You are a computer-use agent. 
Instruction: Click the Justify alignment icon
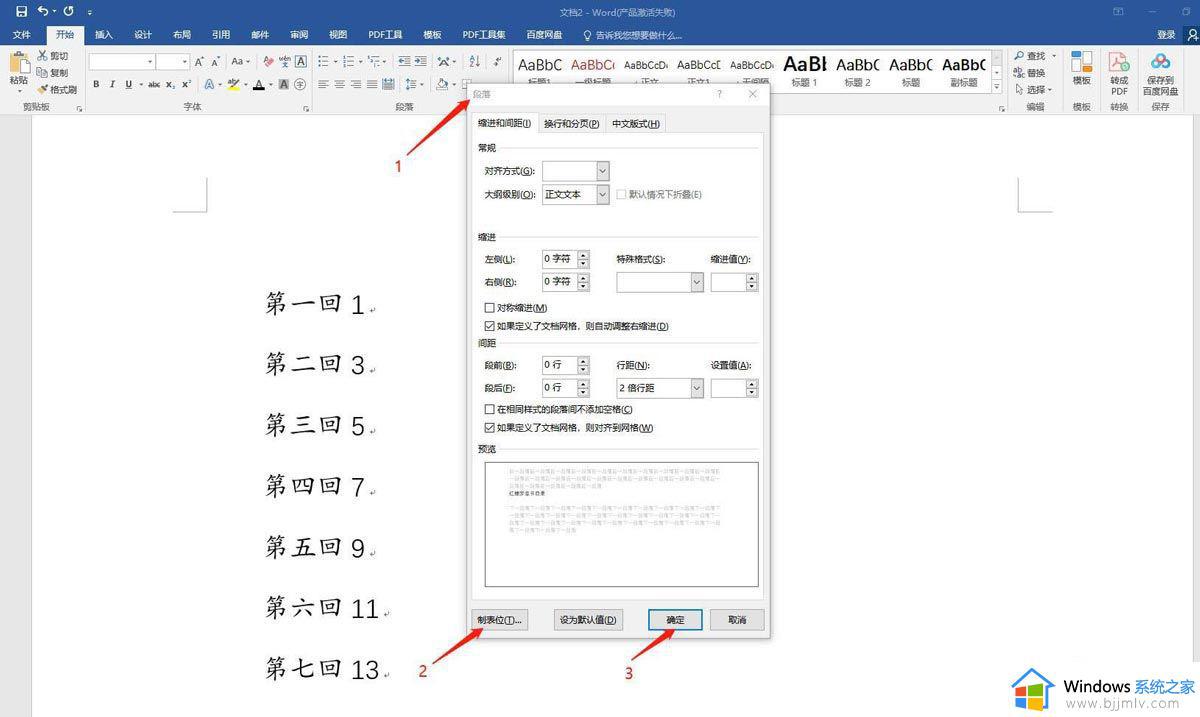pyautogui.click(x=372, y=85)
